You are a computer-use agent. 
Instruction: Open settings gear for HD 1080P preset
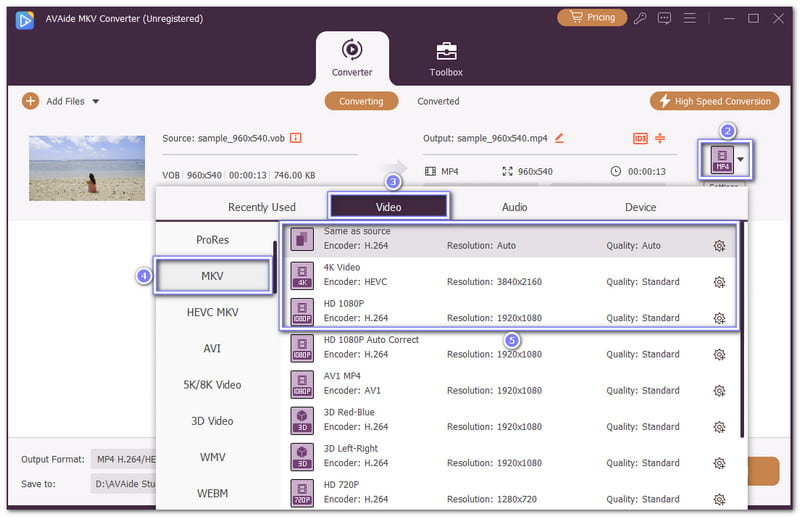pyautogui.click(x=719, y=318)
